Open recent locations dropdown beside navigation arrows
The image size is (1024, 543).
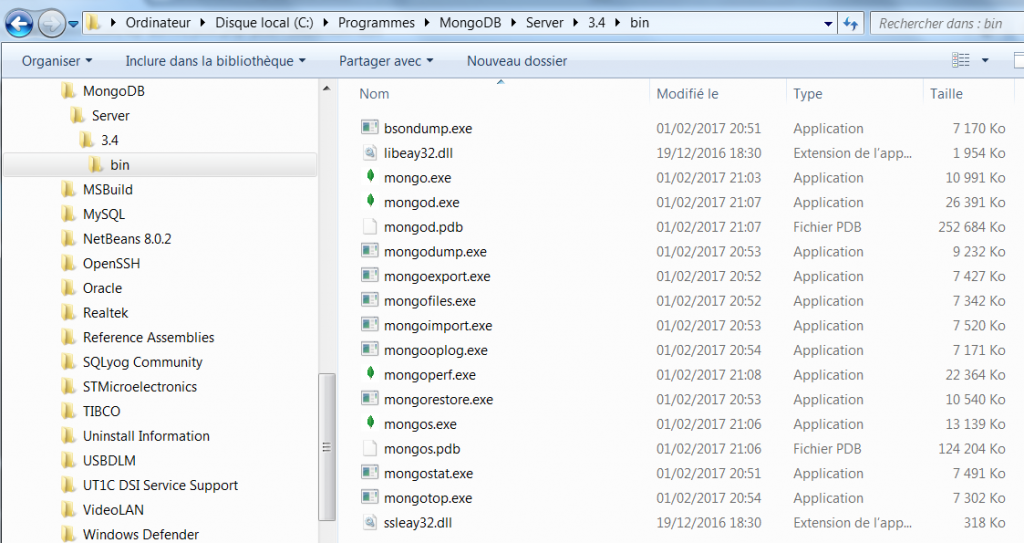(x=73, y=24)
